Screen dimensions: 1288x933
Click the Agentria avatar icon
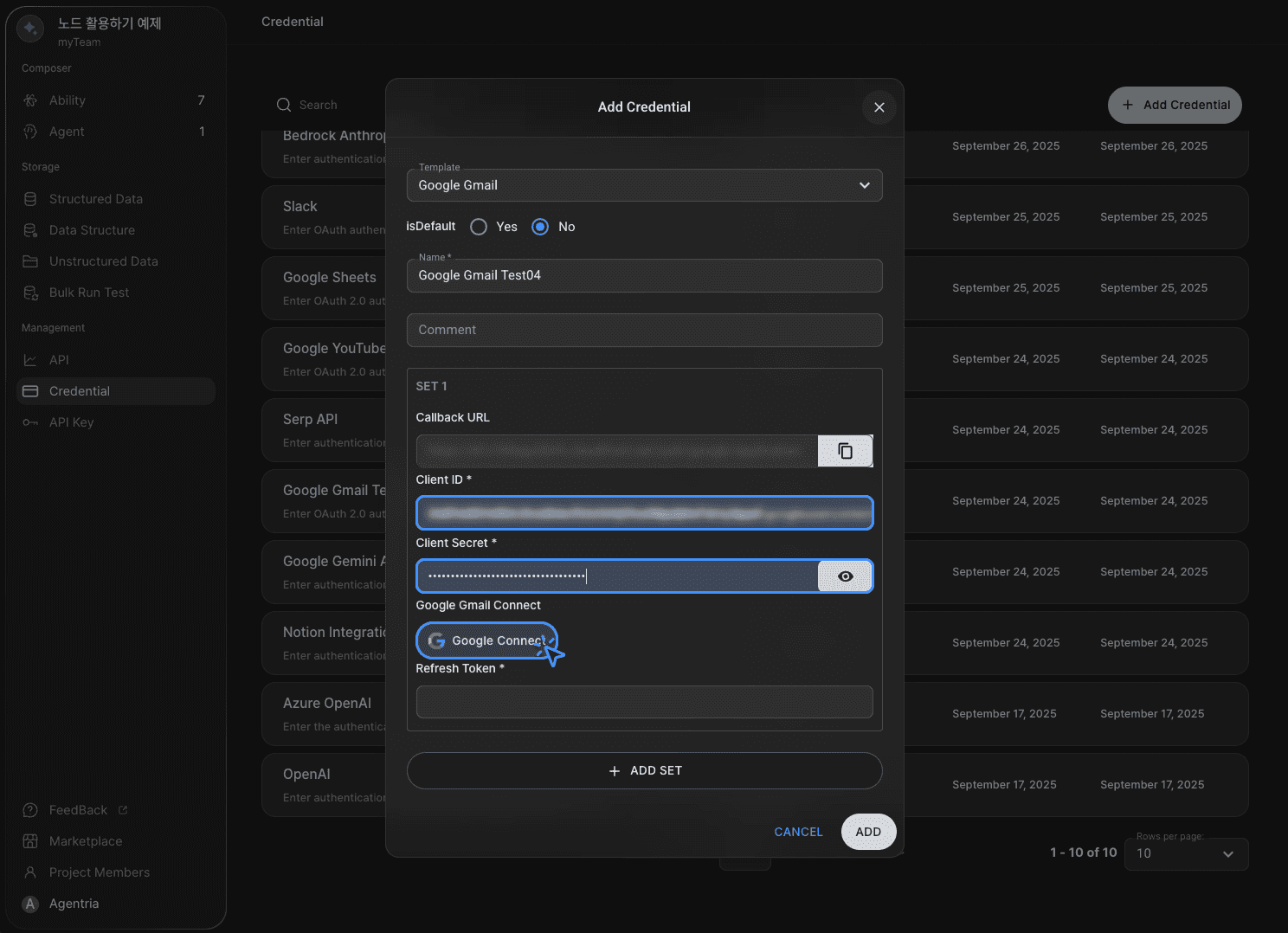coord(30,904)
